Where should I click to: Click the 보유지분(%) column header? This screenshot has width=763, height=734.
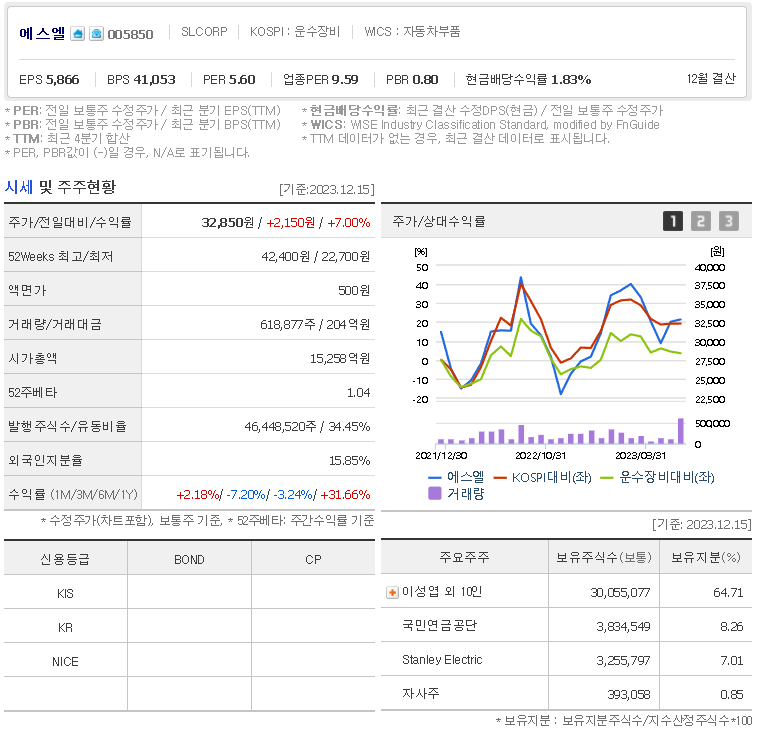tap(706, 557)
